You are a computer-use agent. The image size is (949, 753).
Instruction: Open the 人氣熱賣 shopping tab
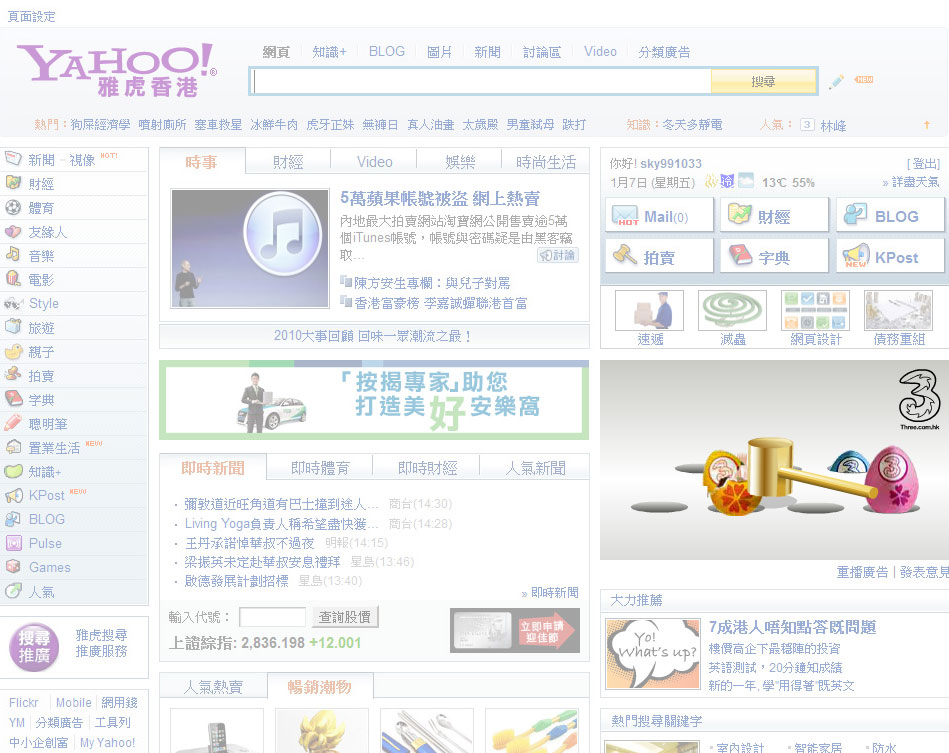point(213,686)
